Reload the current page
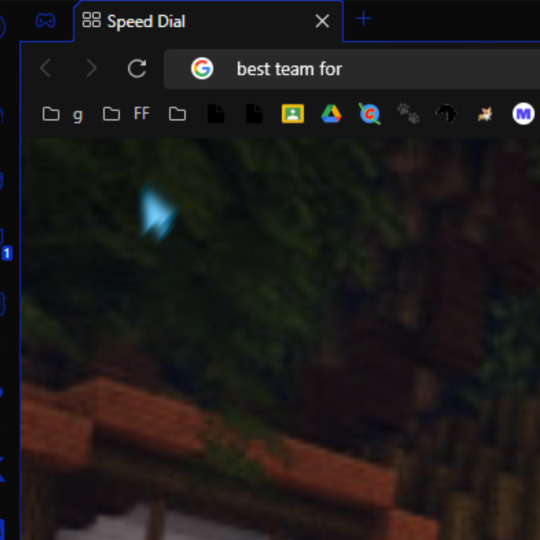Screen dimensions: 540x540 pyautogui.click(x=137, y=68)
